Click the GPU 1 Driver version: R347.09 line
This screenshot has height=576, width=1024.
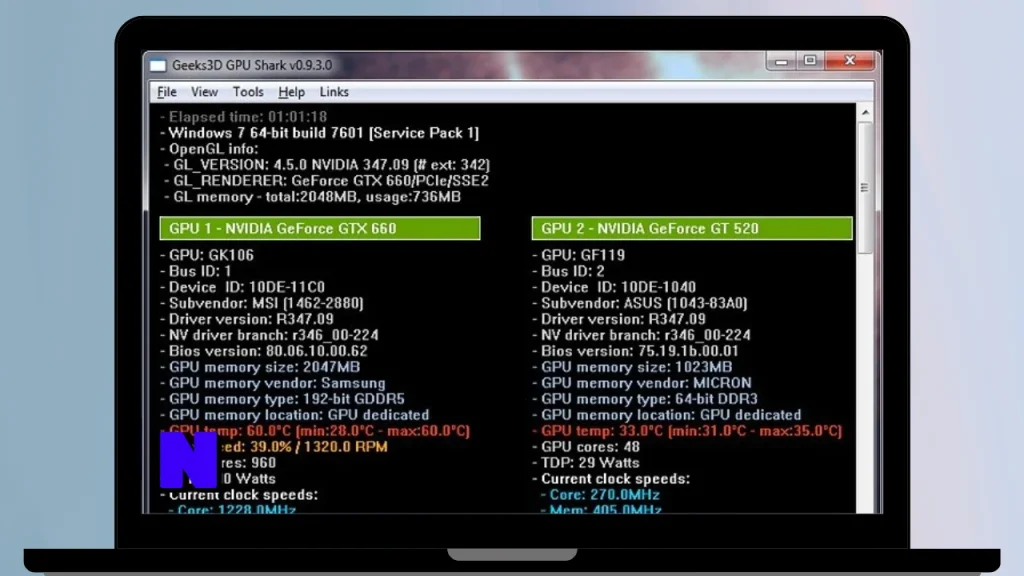(x=247, y=319)
